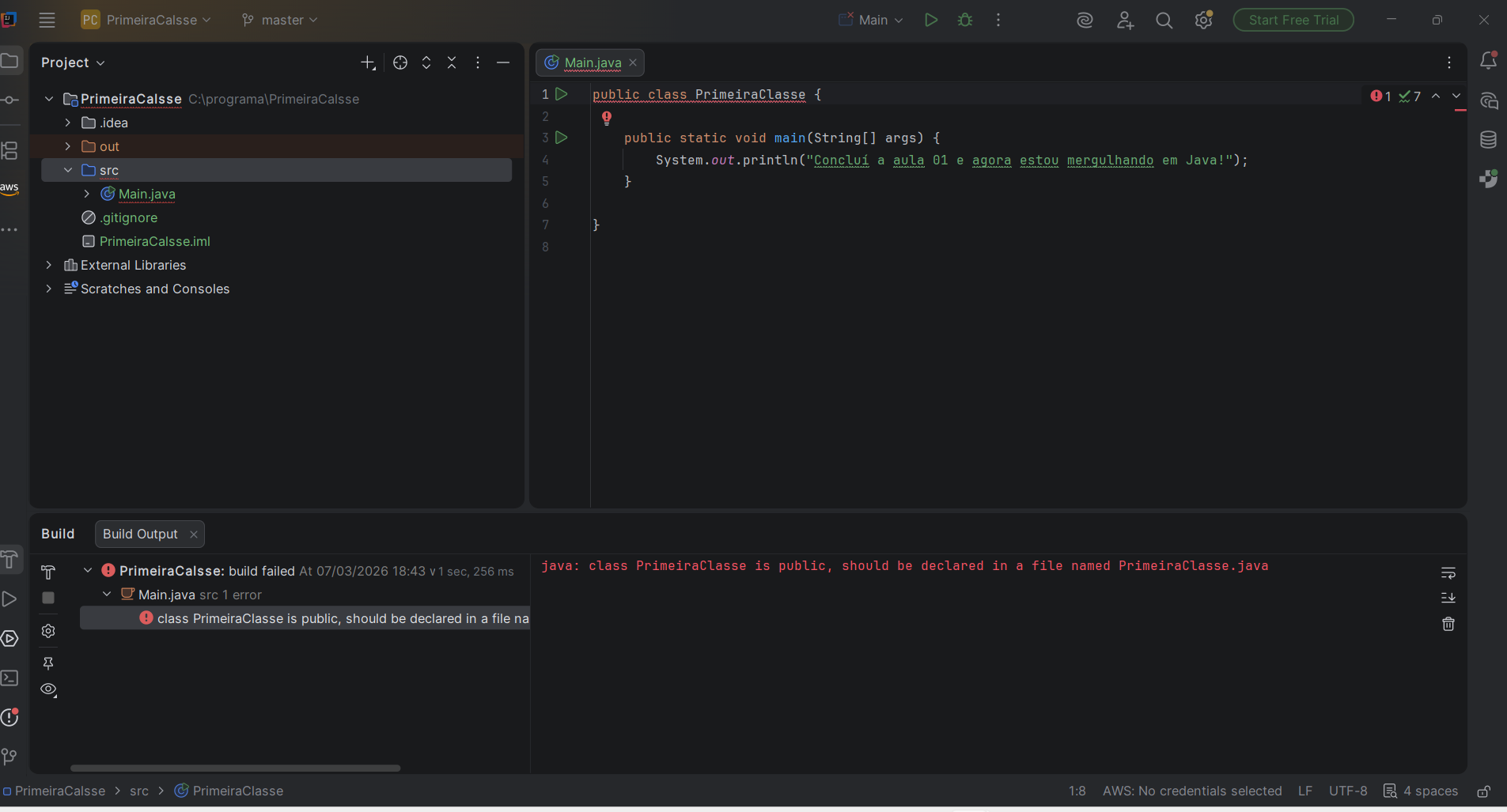Open Search Everywhere magnifier icon

tap(1164, 21)
